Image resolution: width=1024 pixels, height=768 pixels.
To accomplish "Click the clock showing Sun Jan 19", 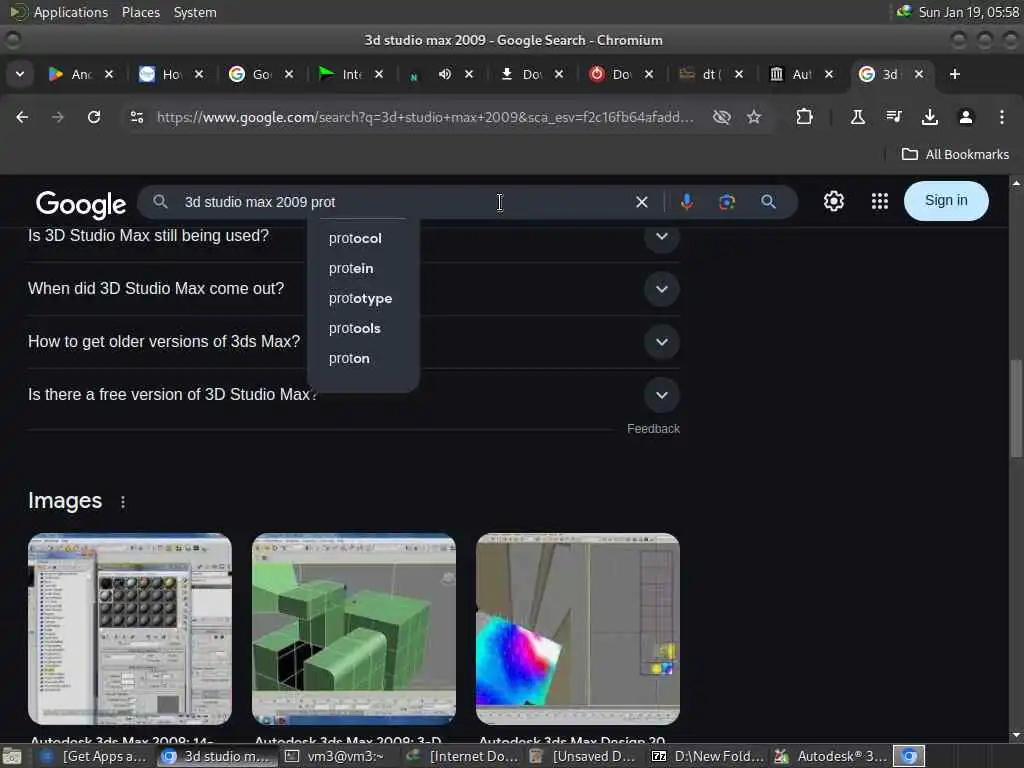I will point(968,12).
